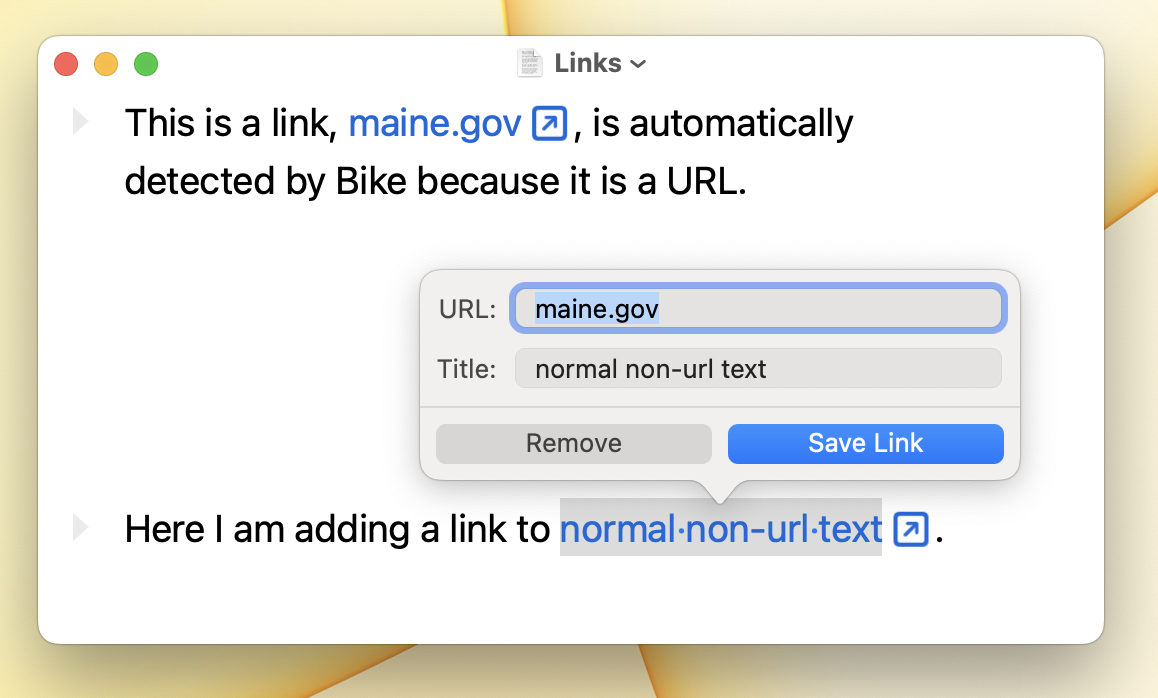Screen dimensions: 1158x698
Task: Toggle disclosure triangle of the first row
Action: pos(80,121)
